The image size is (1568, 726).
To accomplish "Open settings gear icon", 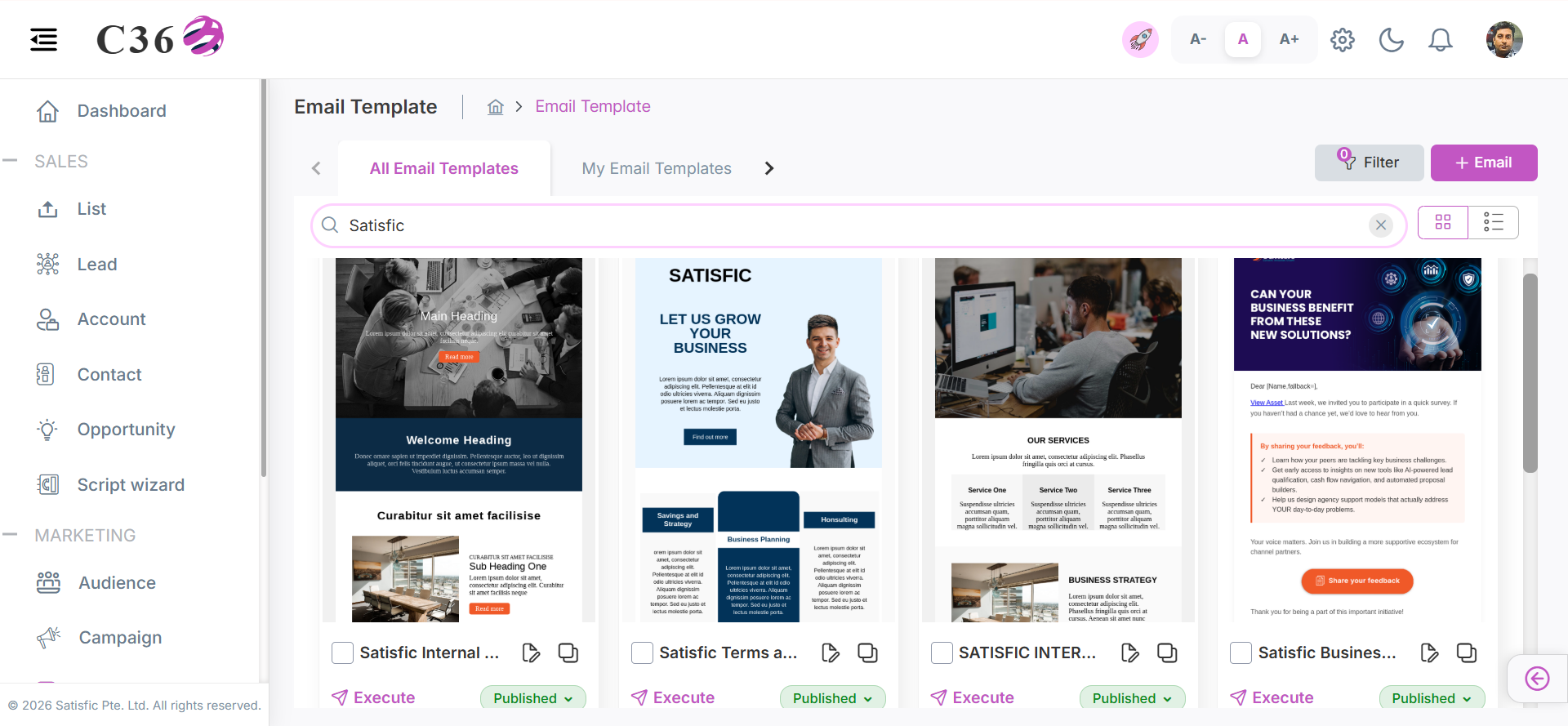I will click(1343, 39).
